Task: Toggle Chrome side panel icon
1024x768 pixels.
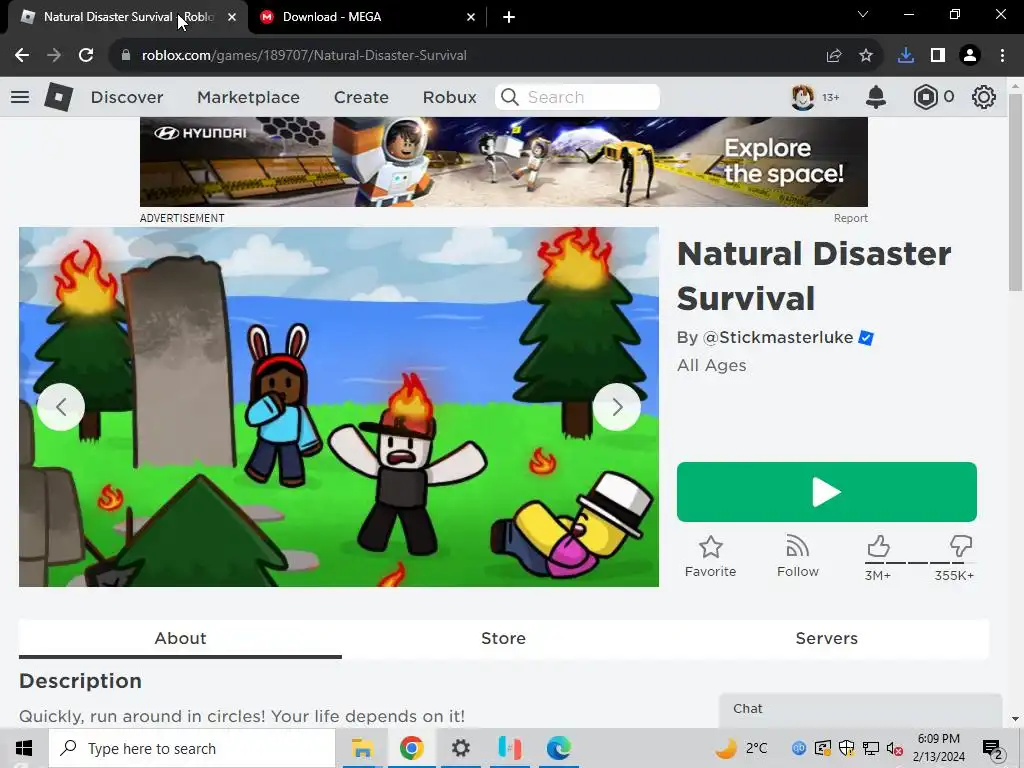Action: point(938,56)
